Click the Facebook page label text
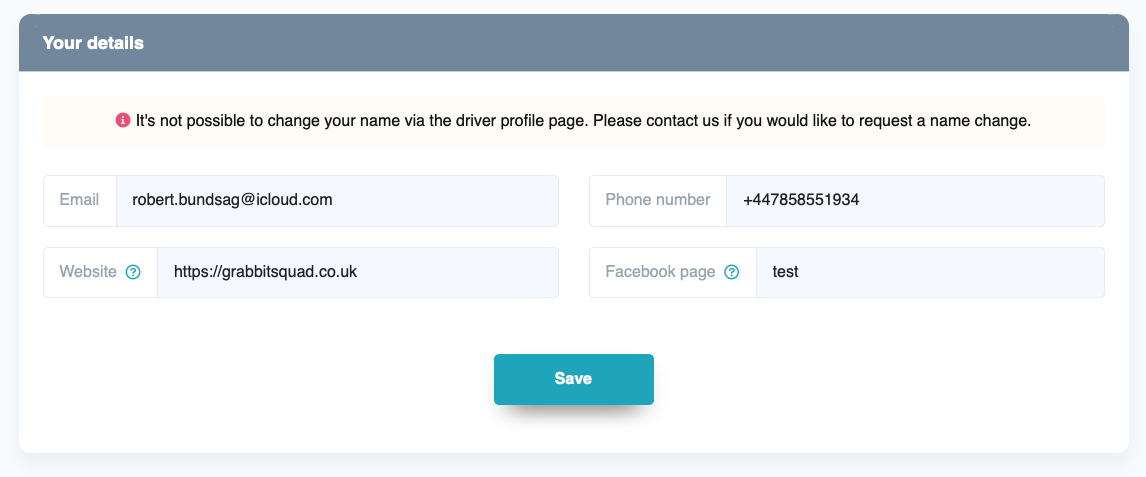This screenshot has height=477, width=1146. [x=660, y=272]
